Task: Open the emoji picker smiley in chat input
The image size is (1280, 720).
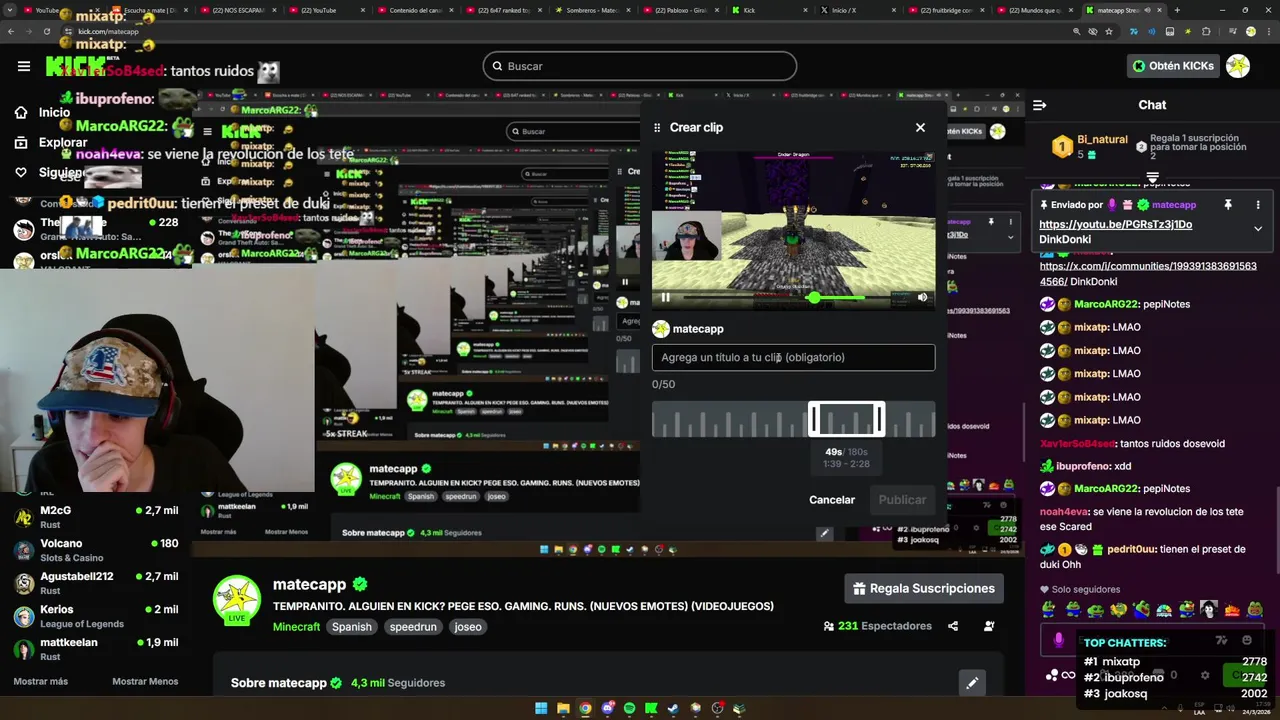Action: click(1247, 640)
